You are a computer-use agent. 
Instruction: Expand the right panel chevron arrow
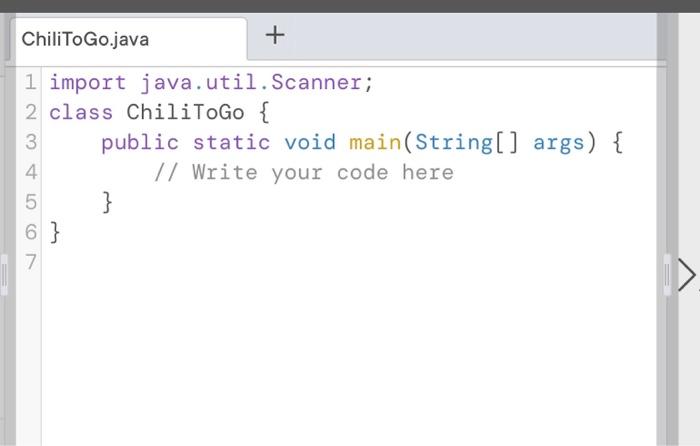pos(687,275)
